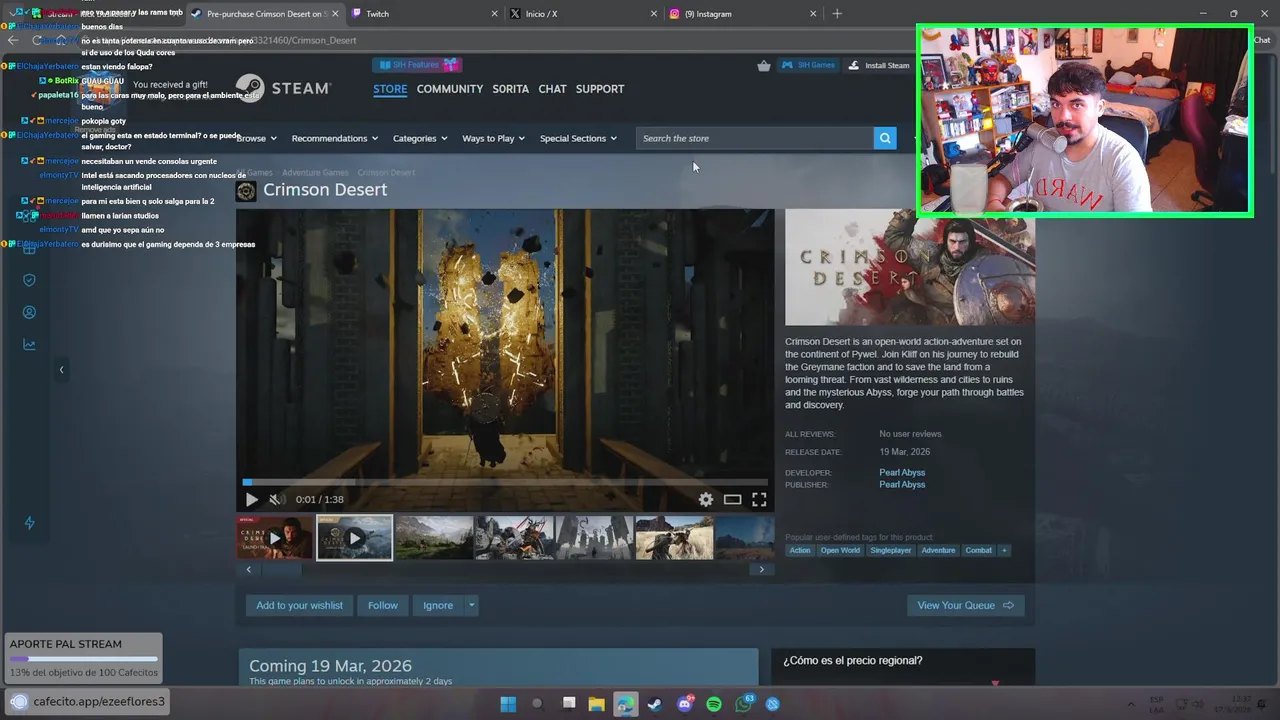Expand the Ignore options dropdown arrow
The width and height of the screenshot is (1280, 720).
(471, 605)
